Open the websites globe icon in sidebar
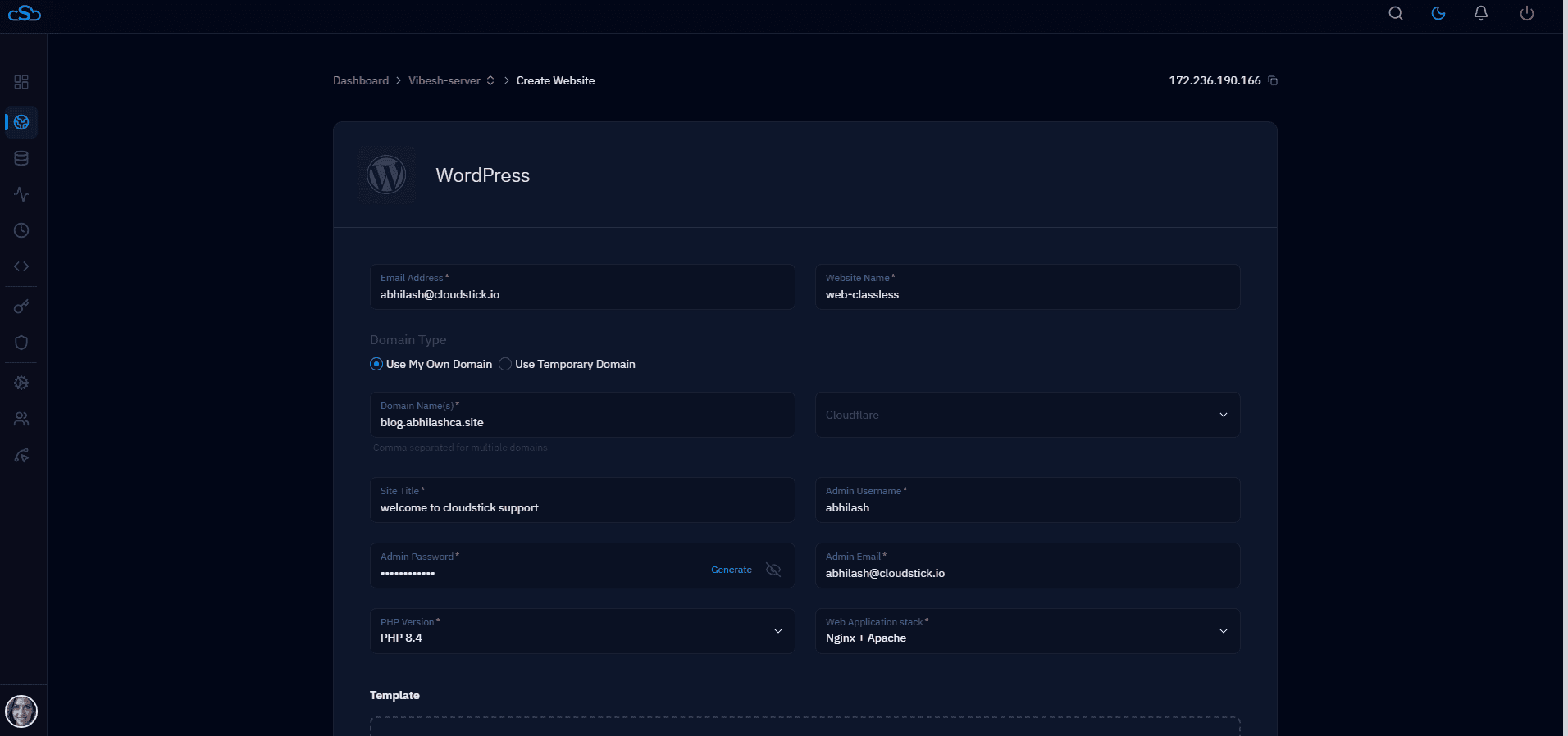Image resolution: width=1568 pixels, height=736 pixels. tap(21, 122)
